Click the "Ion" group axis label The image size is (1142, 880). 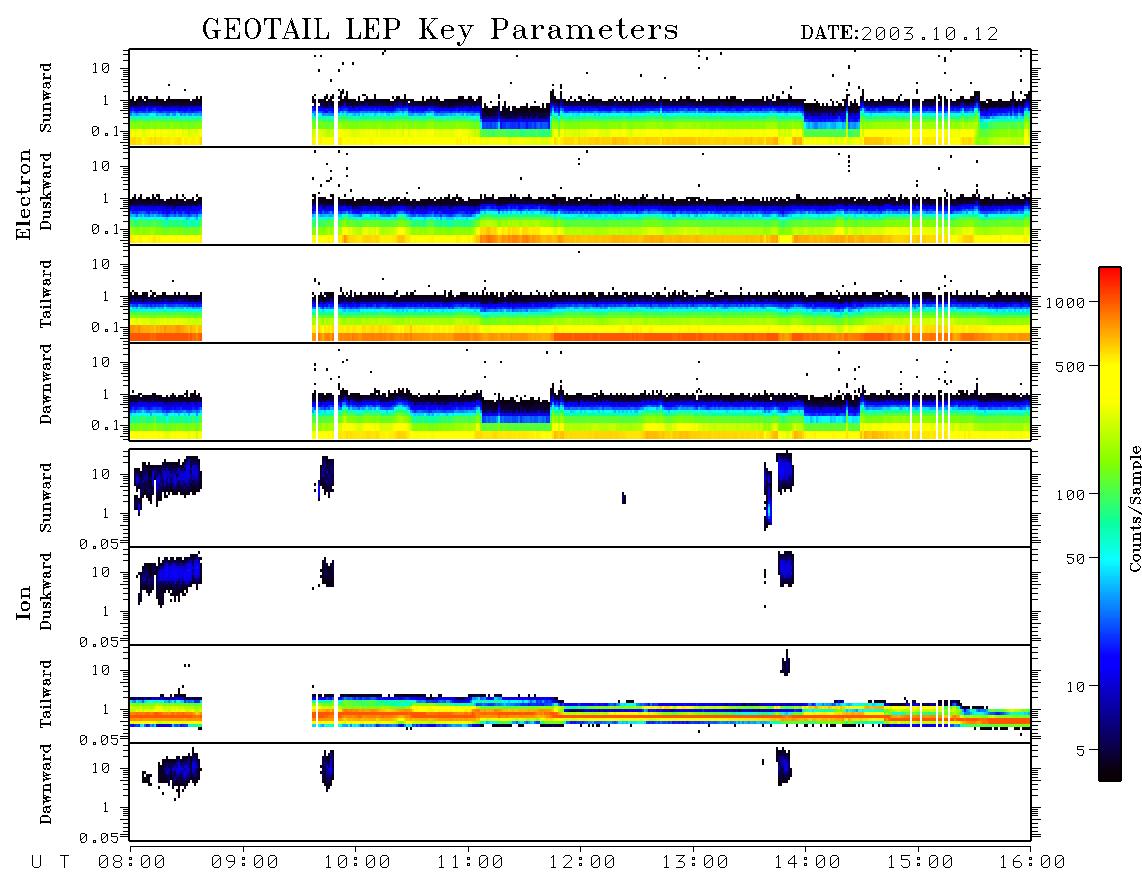tap(23, 602)
